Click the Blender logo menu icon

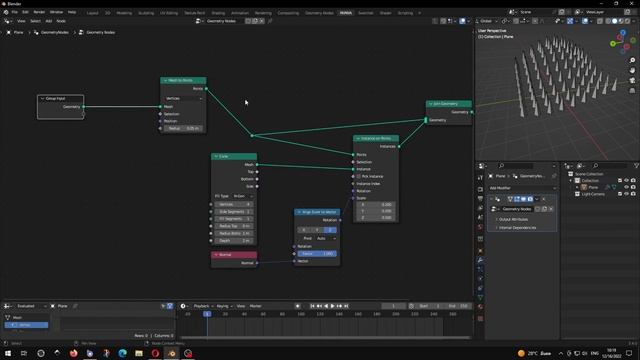pos(6,12)
